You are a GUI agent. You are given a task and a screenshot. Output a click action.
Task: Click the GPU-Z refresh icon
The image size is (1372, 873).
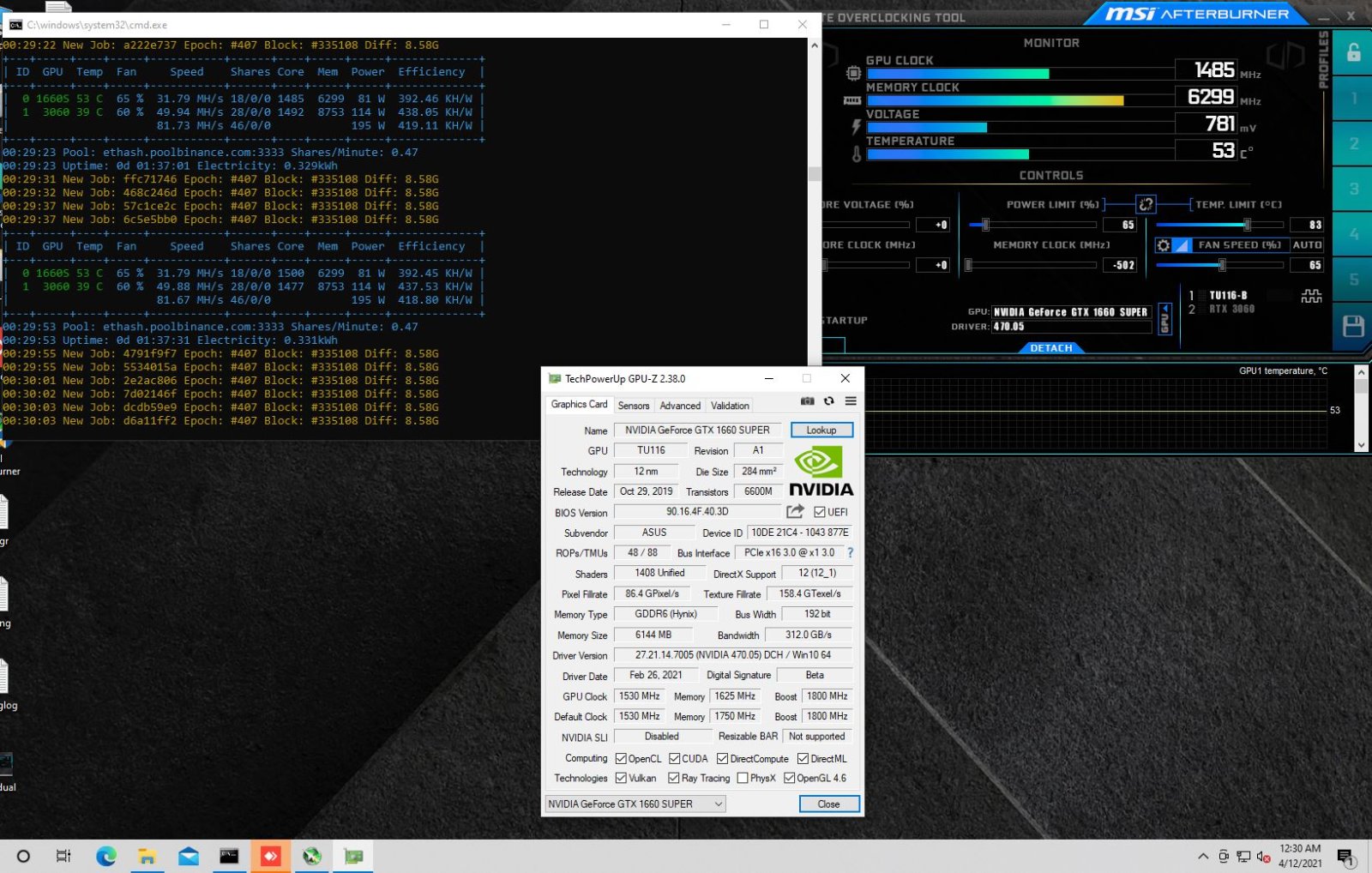tap(829, 401)
